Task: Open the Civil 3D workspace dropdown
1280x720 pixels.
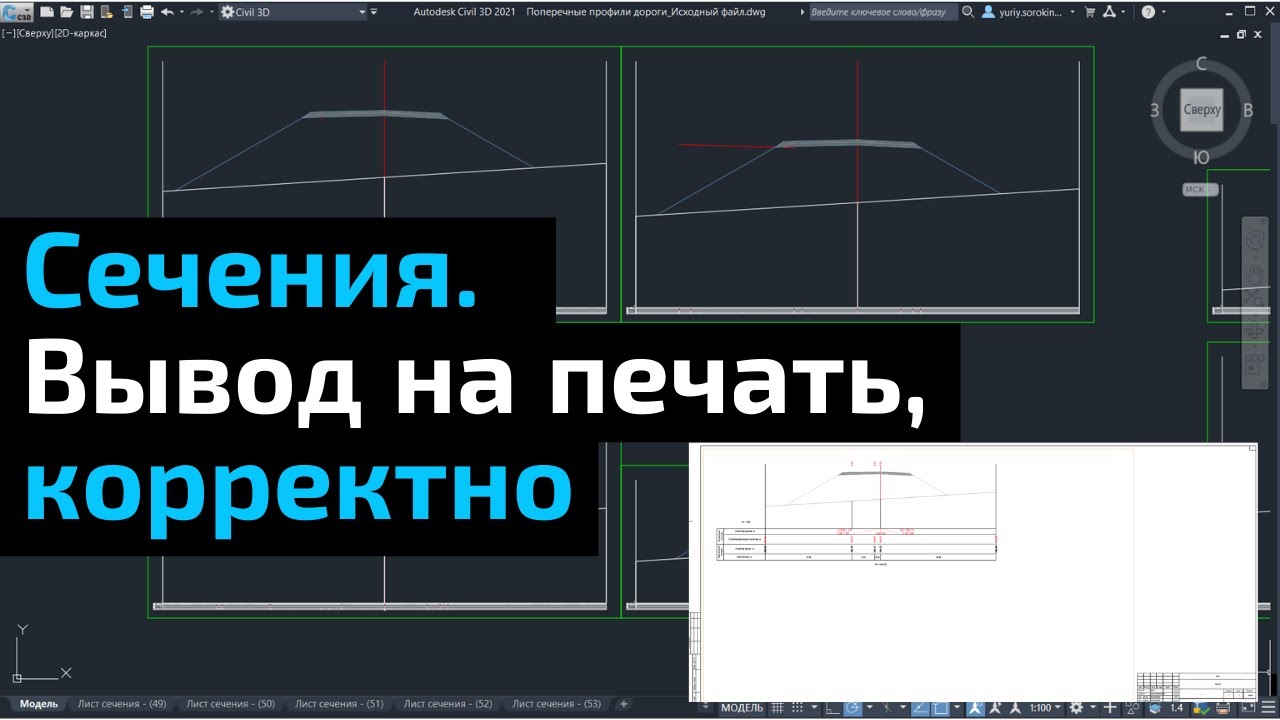Action: (x=293, y=12)
